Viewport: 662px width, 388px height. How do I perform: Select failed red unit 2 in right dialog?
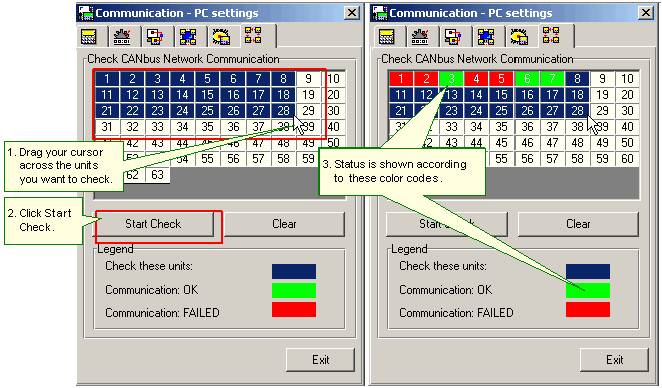pyautogui.click(x=426, y=79)
